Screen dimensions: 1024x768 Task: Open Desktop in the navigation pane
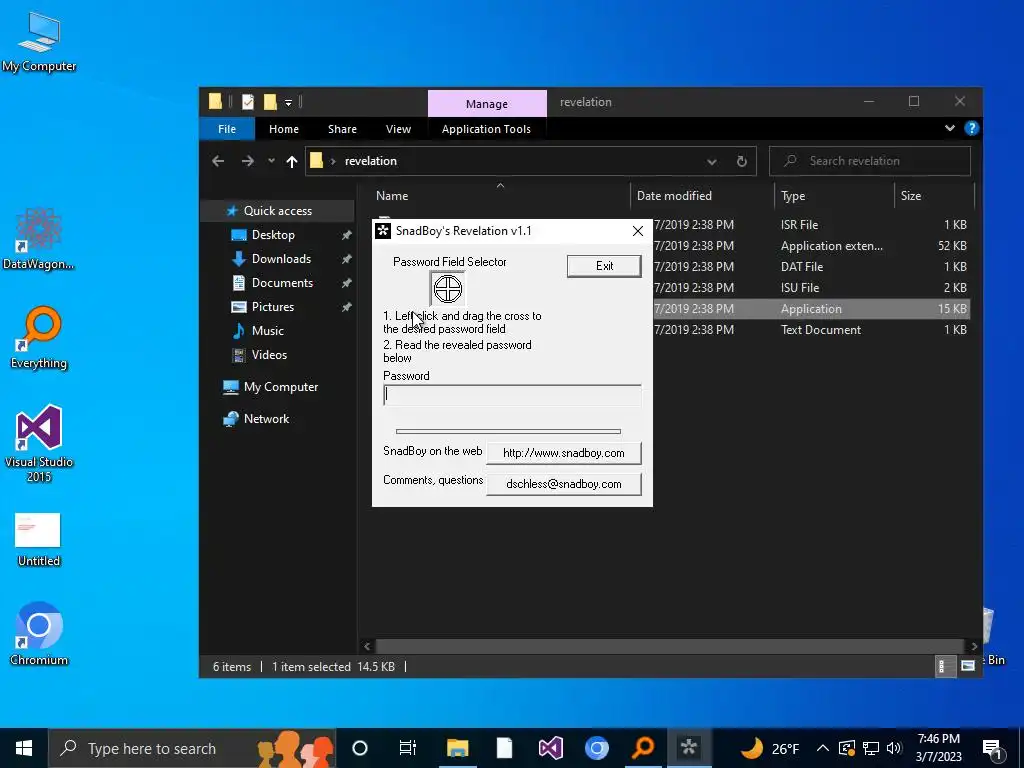click(273, 234)
